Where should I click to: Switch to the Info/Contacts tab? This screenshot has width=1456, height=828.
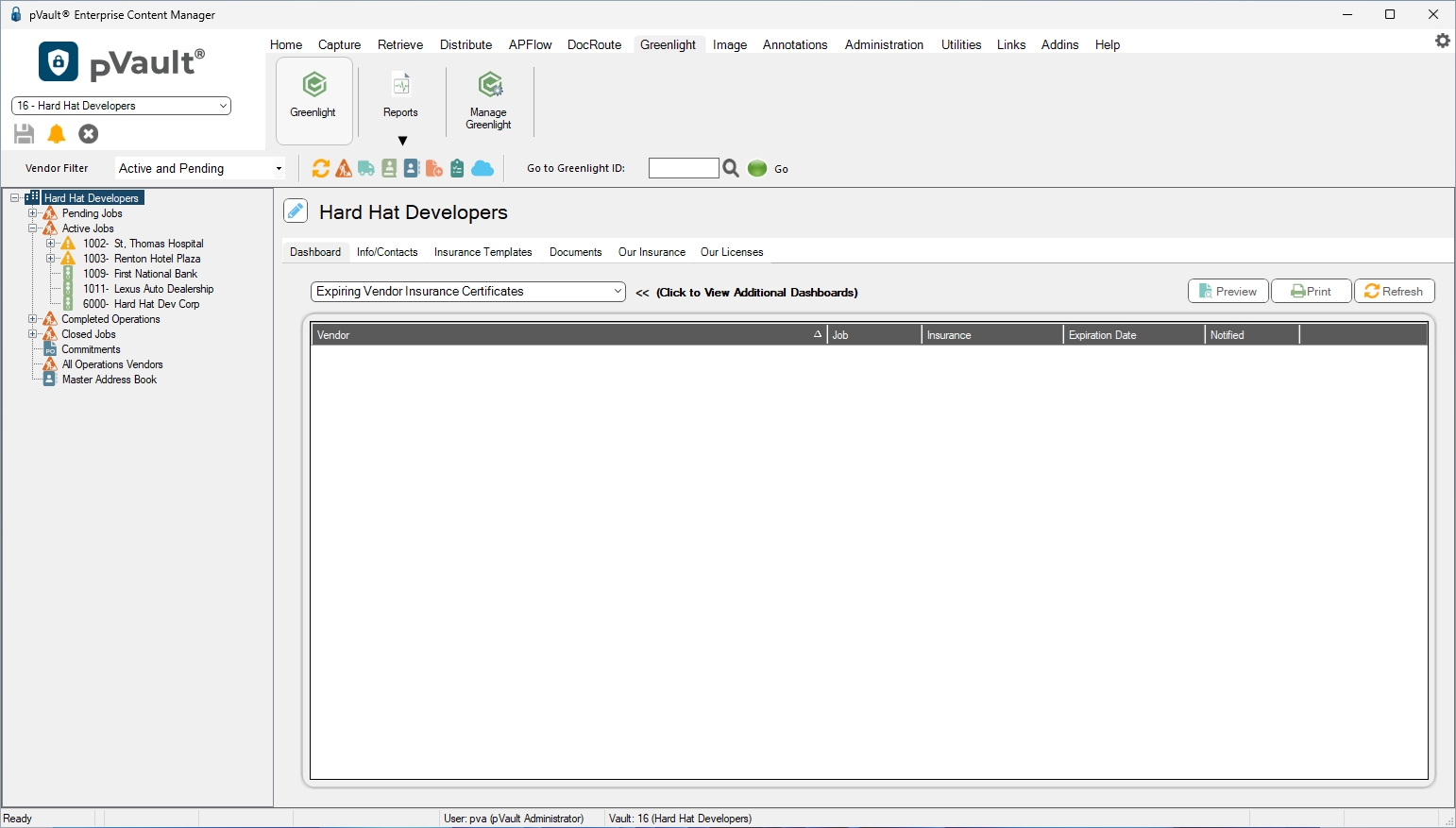click(x=387, y=252)
